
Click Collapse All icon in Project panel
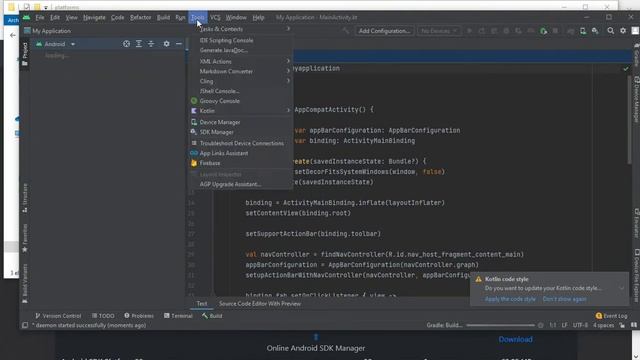click(151, 44)
